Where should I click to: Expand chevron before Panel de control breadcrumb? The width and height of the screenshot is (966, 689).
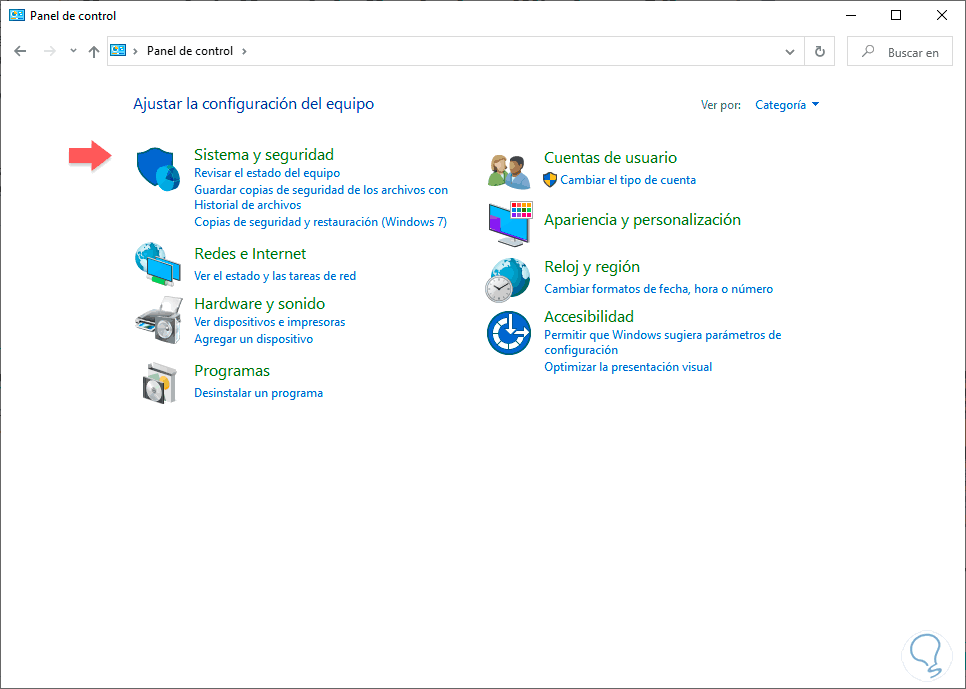click(x=136, y=51)
